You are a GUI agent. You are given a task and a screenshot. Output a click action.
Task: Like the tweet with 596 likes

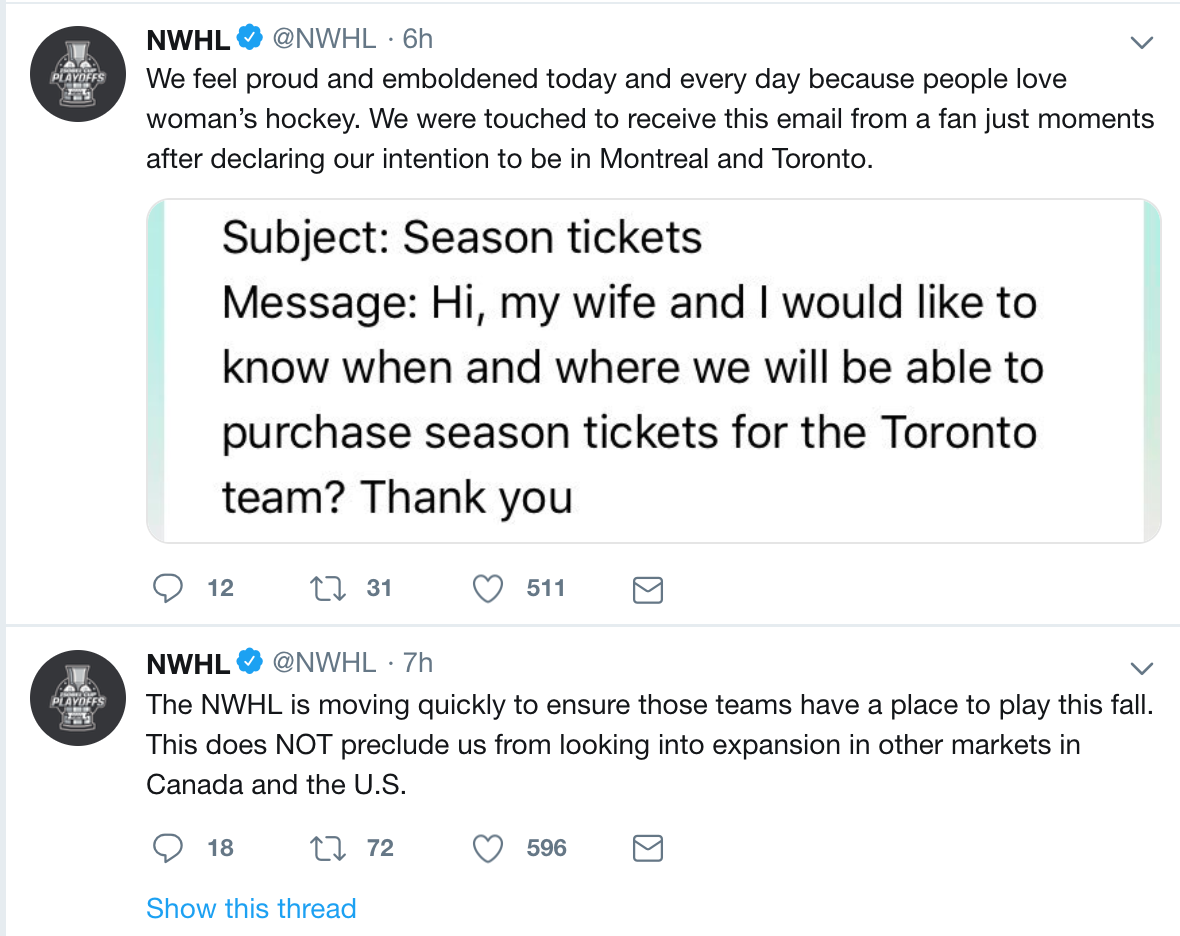488,849
